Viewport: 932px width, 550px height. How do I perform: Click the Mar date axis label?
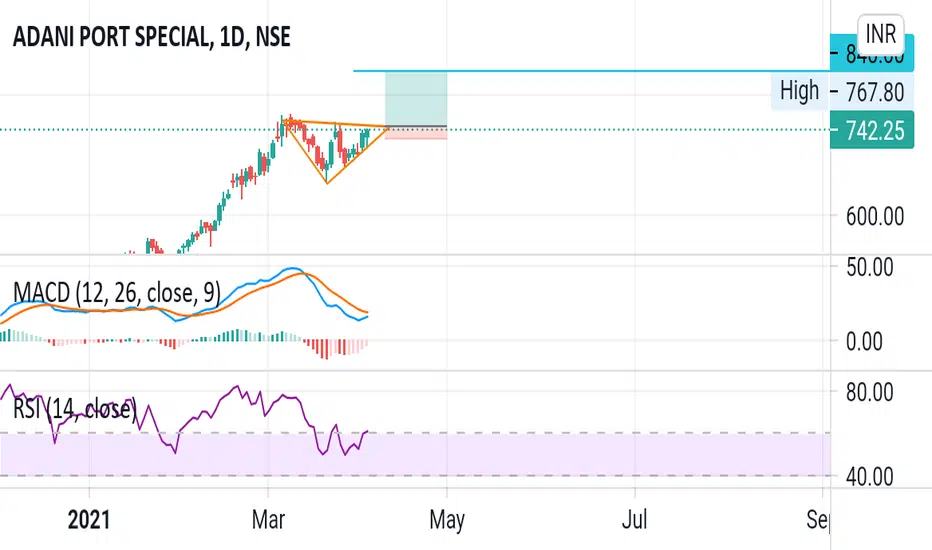(268, 520)
